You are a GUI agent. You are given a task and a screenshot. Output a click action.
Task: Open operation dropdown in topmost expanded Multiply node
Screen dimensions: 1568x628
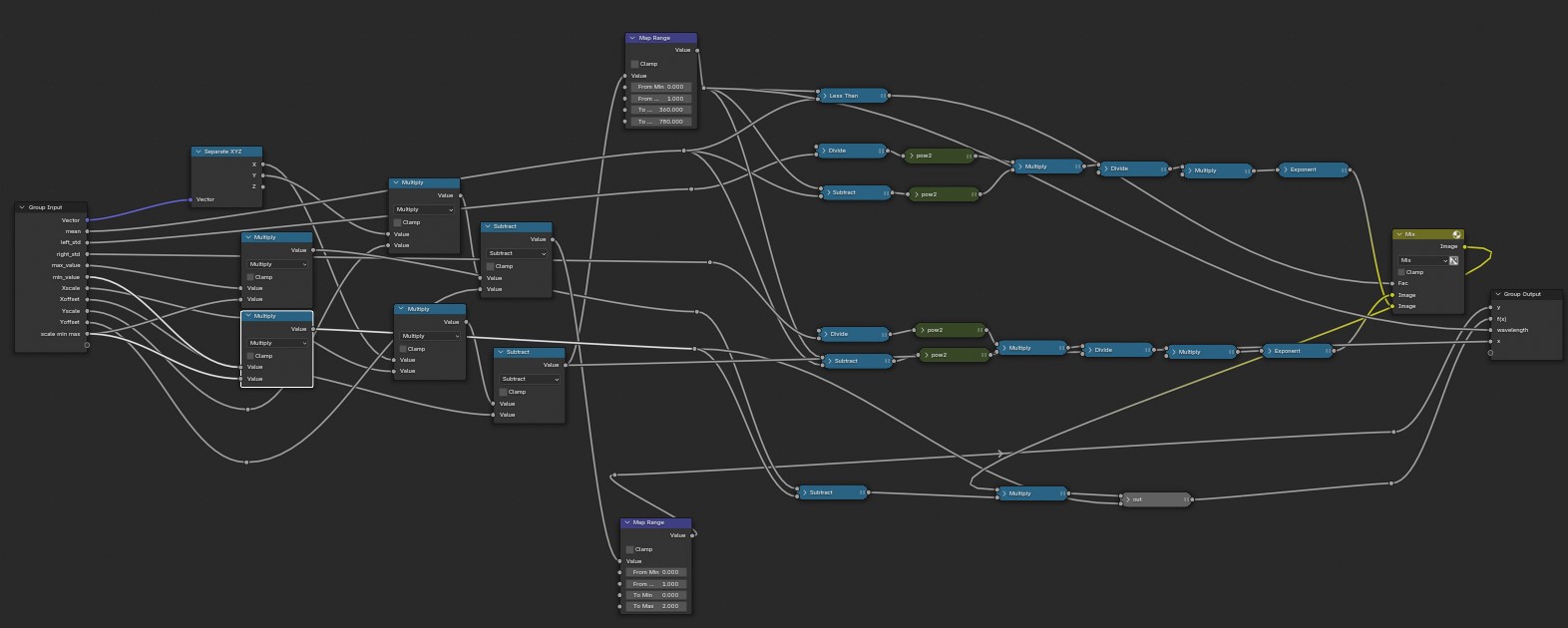[x=424, y=209]
